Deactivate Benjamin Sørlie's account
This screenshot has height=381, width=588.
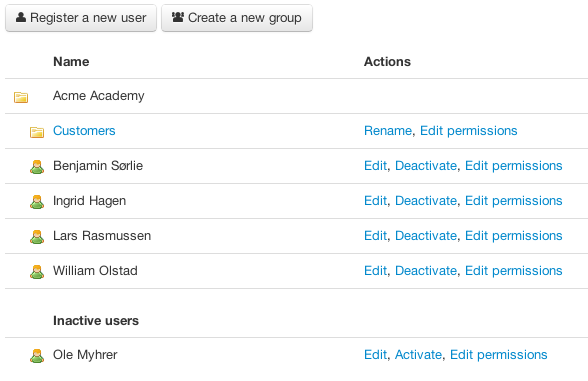click(426, 165)
